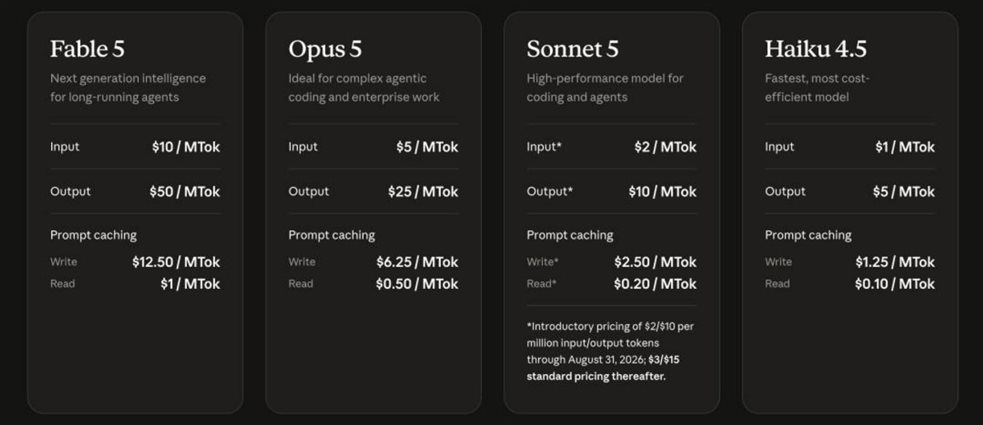Click the Sonnet 5 introductory pricing footnote
The image size is (983, 425).
coord(610,352)
